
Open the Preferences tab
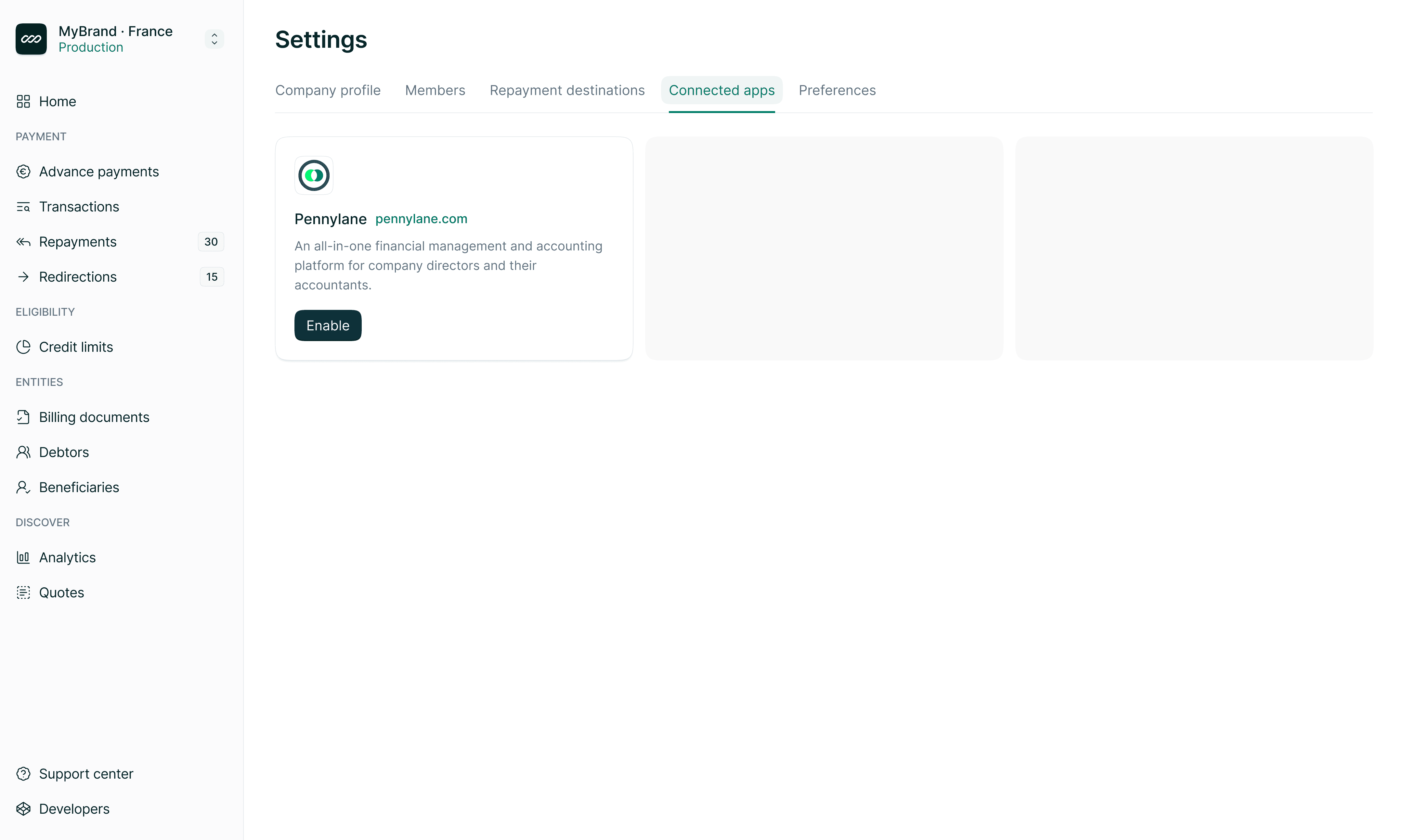837,91
